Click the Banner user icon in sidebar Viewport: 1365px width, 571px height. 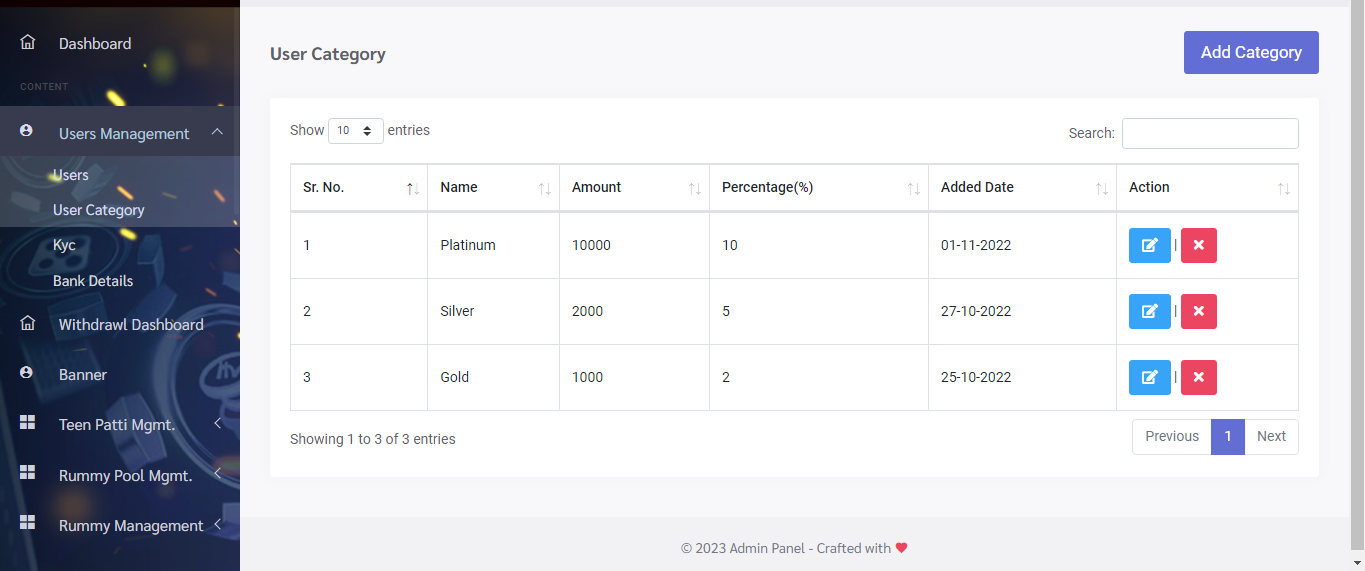(x=27, y=373)
